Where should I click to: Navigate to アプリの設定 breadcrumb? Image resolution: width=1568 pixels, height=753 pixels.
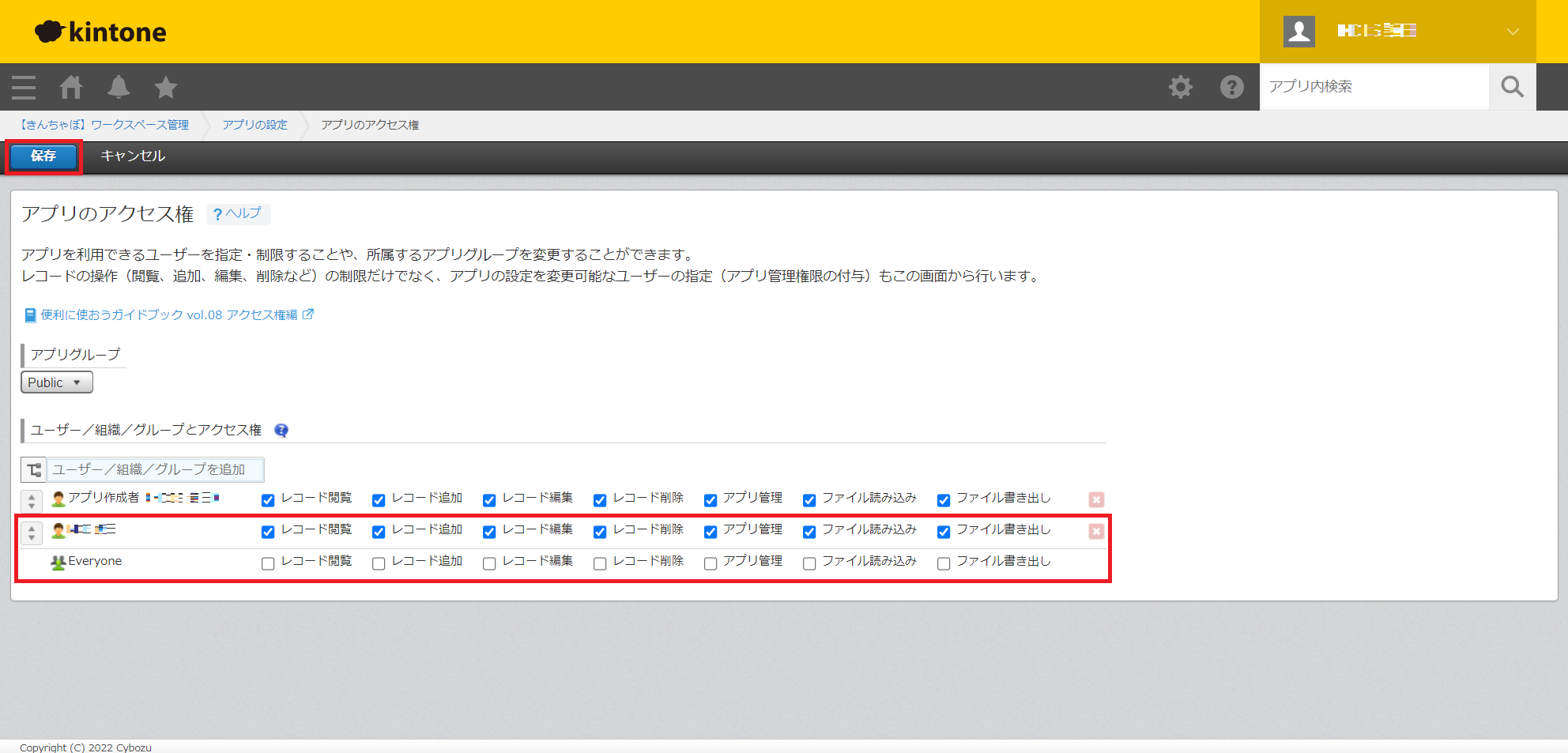[254, 125]
